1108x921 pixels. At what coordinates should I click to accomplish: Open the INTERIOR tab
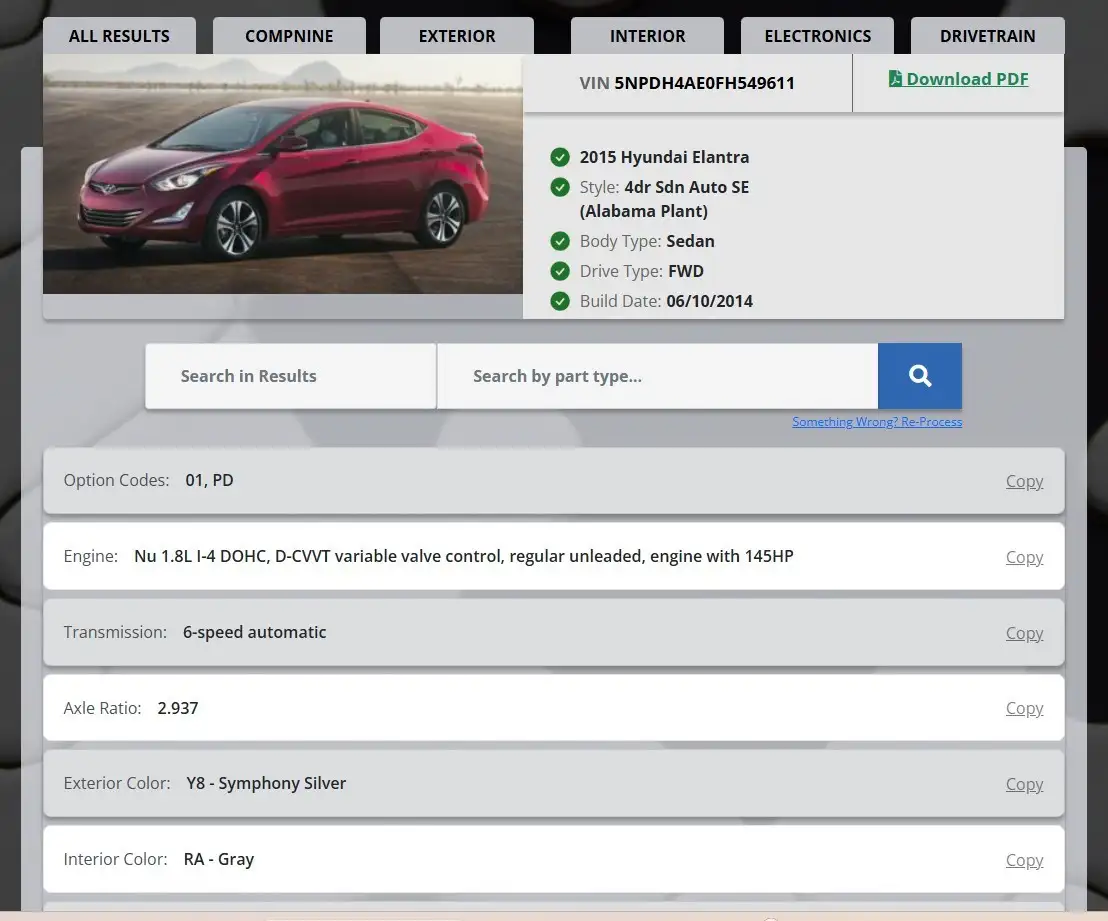(647, 36)
